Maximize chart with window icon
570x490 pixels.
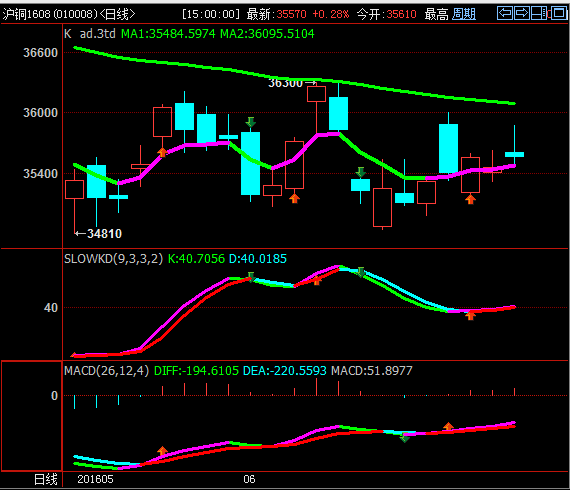tap(559, 13)
